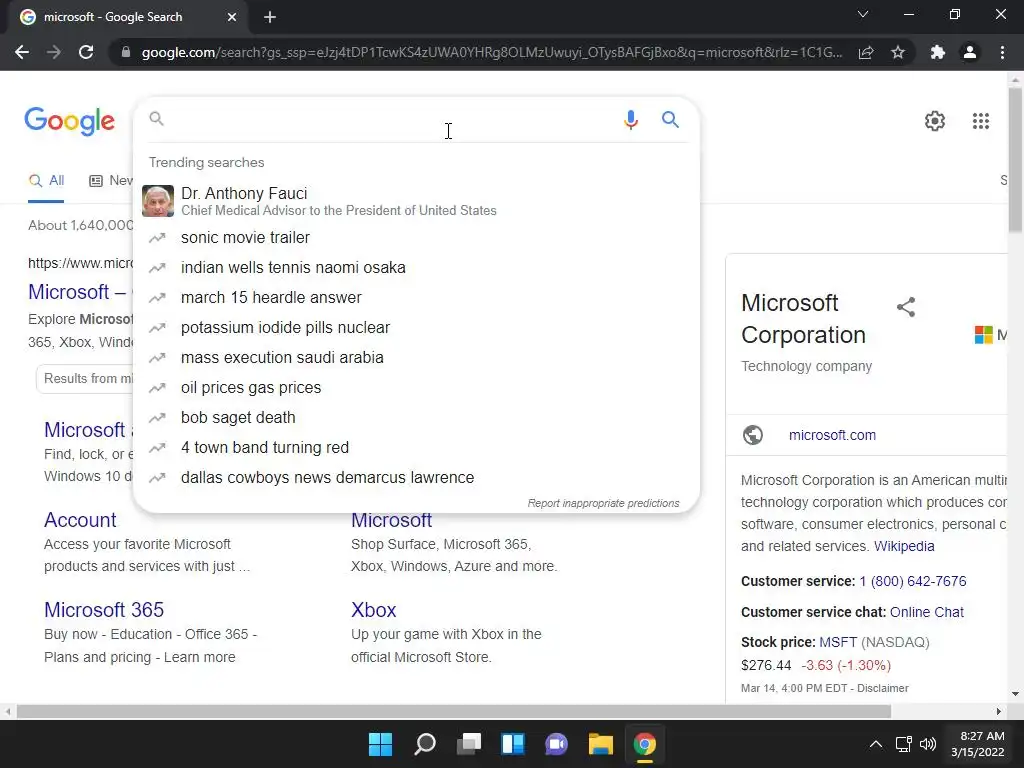This screenshot has height=768, width=1024.
Task: Click the Disclaimer link under stock price
Action: point(882,688)
